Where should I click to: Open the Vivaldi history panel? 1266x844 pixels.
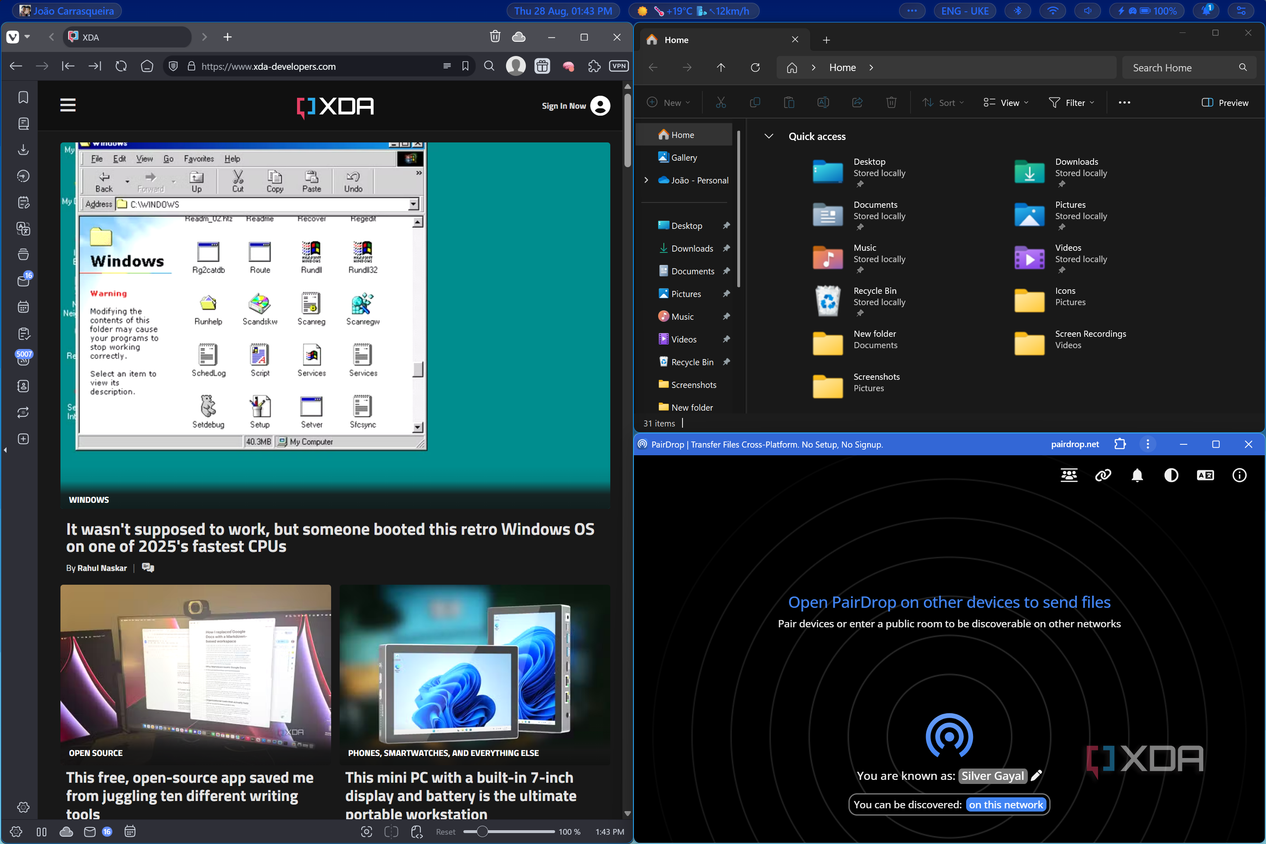click(23, 176)
